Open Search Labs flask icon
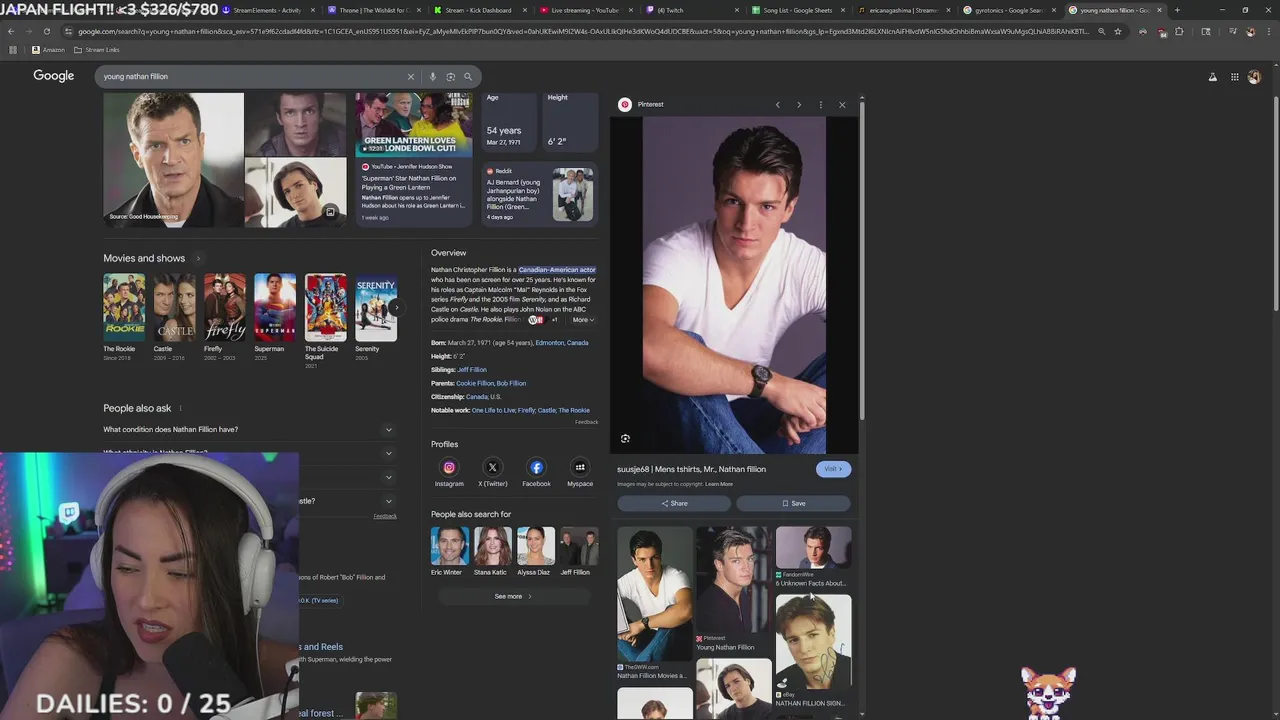The width and height of the screenshot is (1280, 720). point(1213,77)
